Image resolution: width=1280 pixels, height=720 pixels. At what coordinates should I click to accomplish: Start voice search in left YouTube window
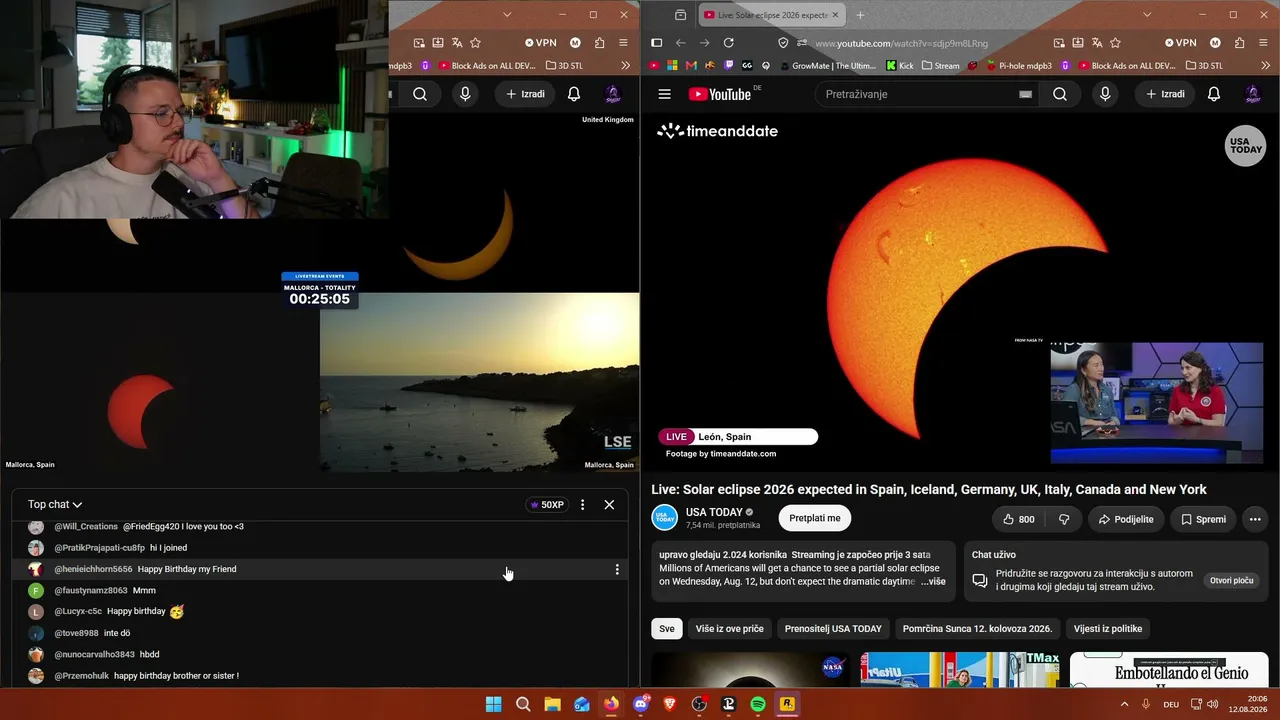pos(465,94)
